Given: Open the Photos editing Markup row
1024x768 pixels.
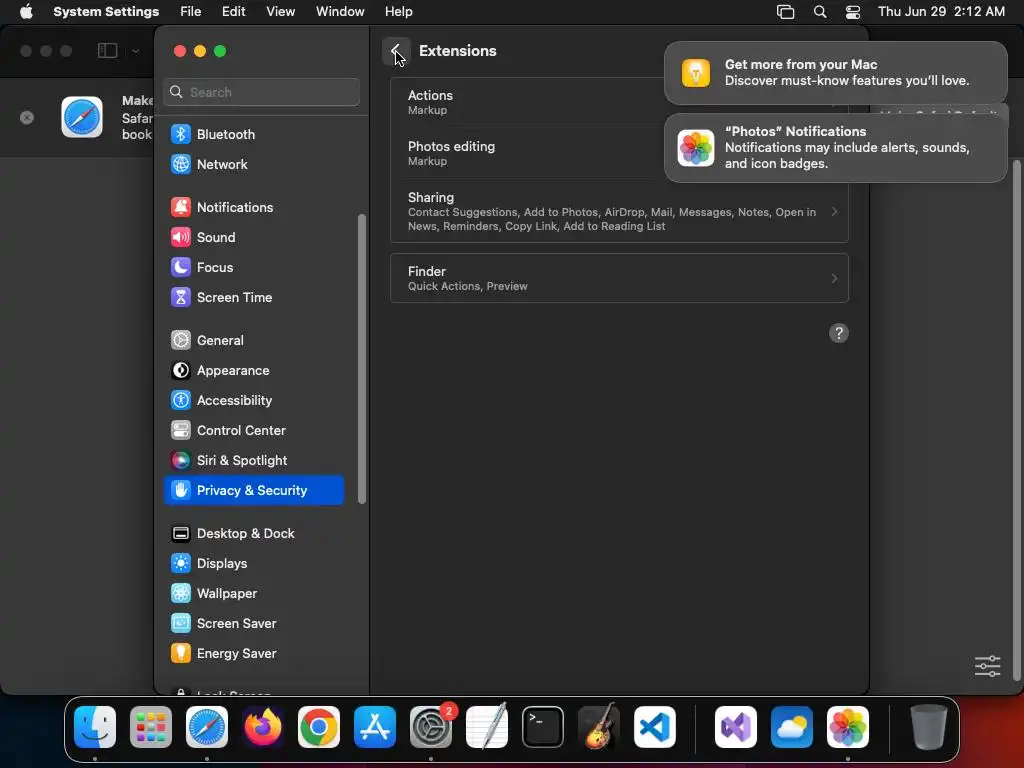Looking at the screenshot, I should coord(619,153).
